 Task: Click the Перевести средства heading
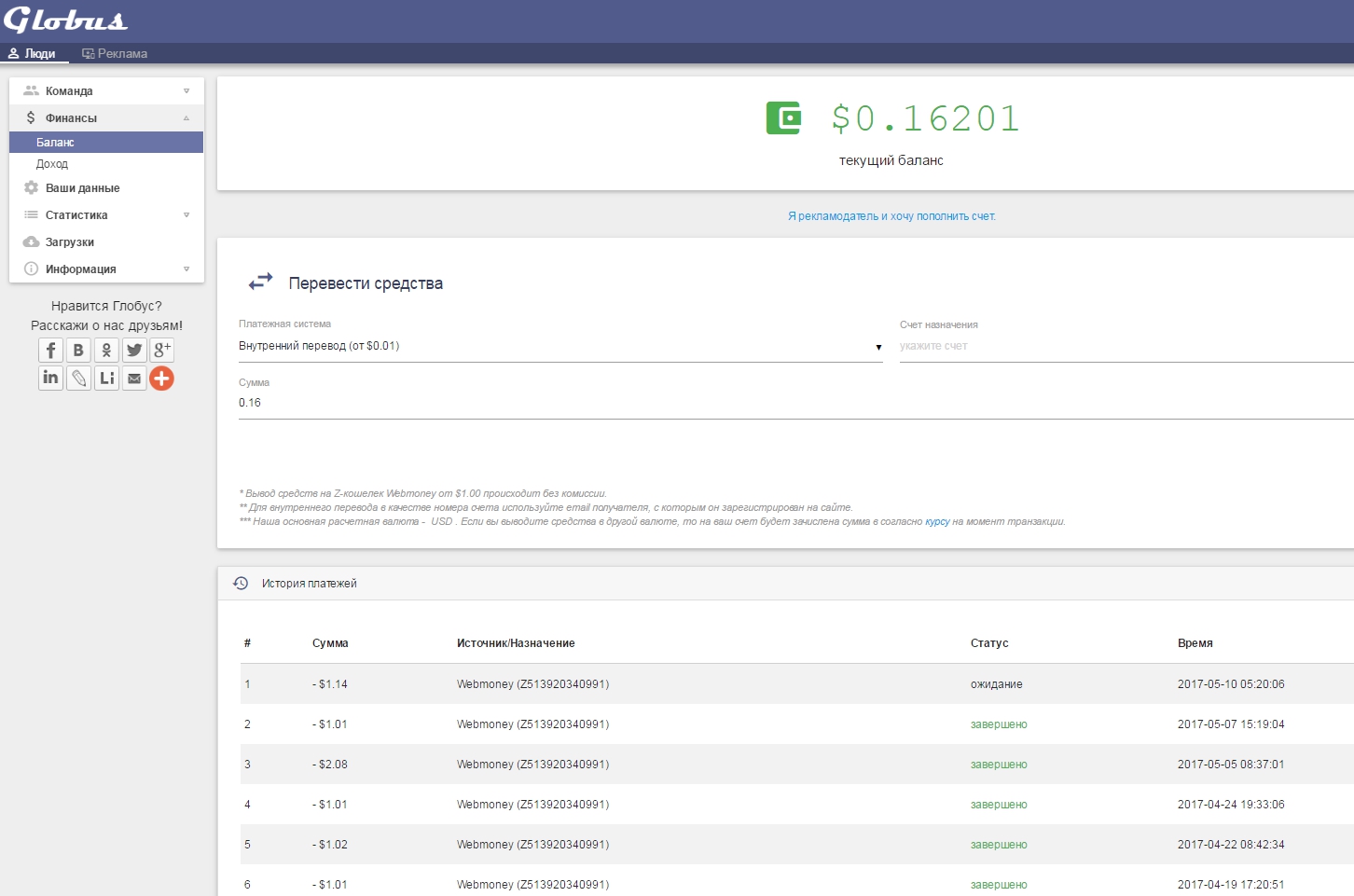click(x=366, y=283)
